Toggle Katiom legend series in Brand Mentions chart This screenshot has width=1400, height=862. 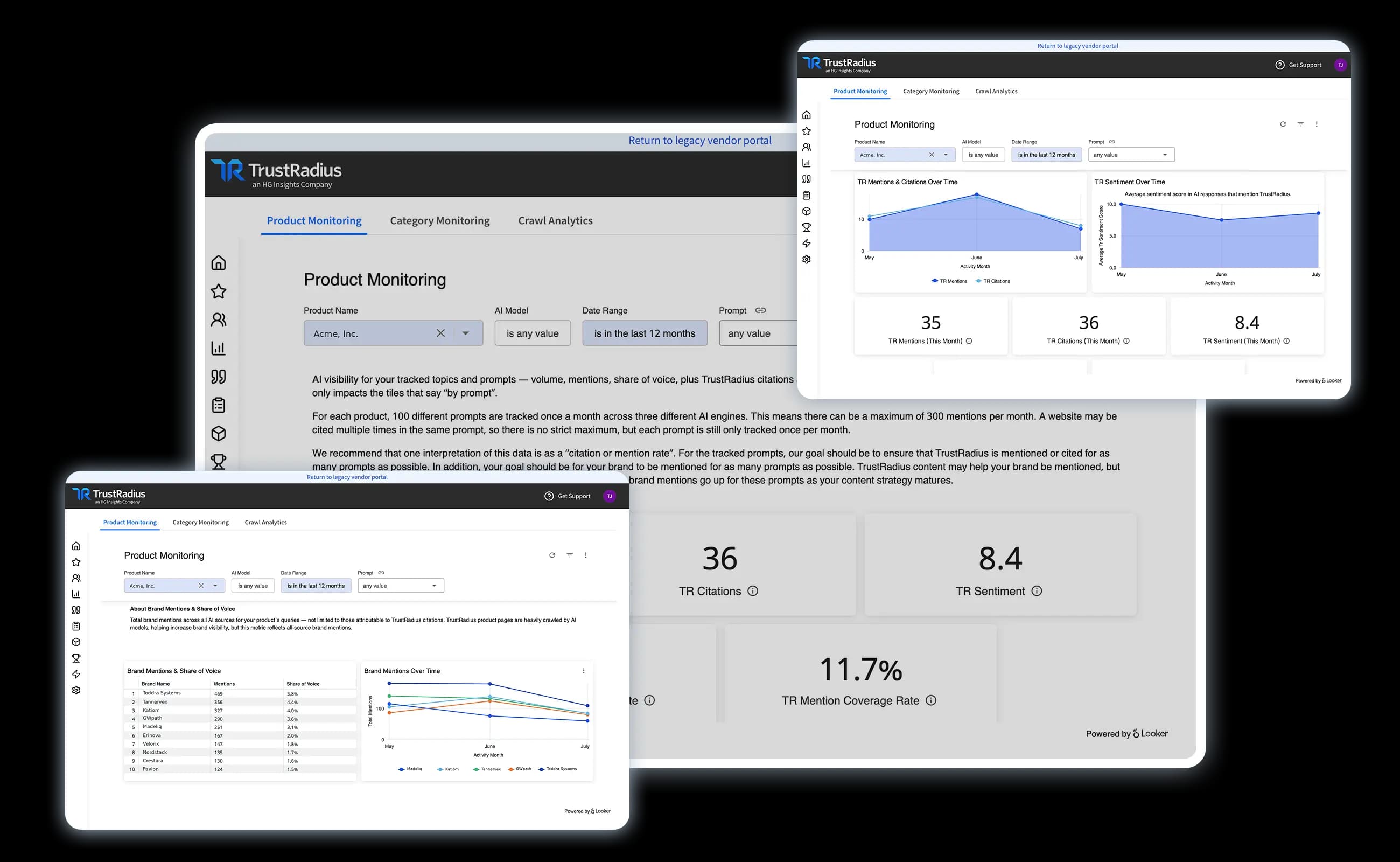pyautogui.click(x=448, y=769)
